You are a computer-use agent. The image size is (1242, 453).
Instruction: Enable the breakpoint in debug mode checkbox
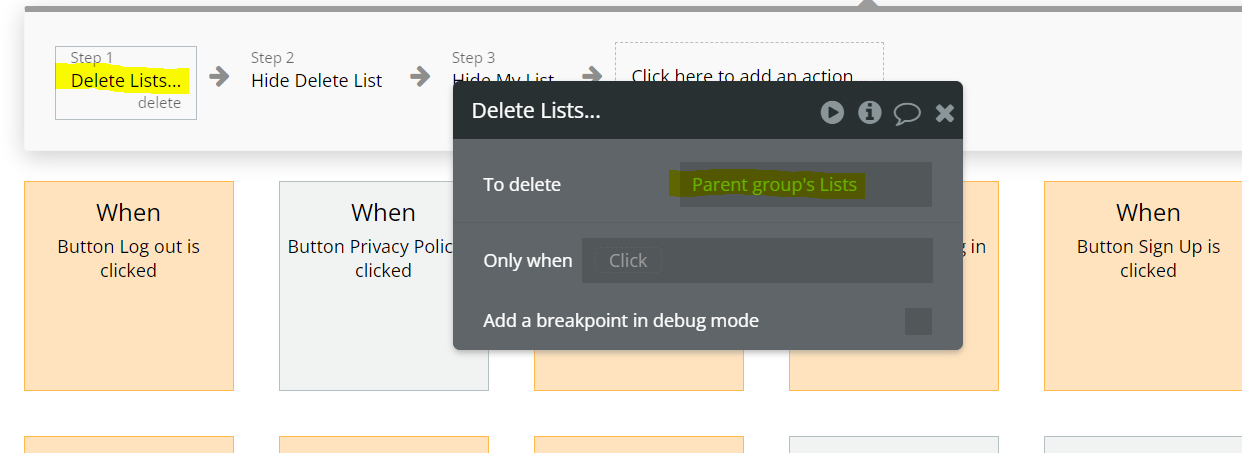pyautogui.click(x=918, y=321)
